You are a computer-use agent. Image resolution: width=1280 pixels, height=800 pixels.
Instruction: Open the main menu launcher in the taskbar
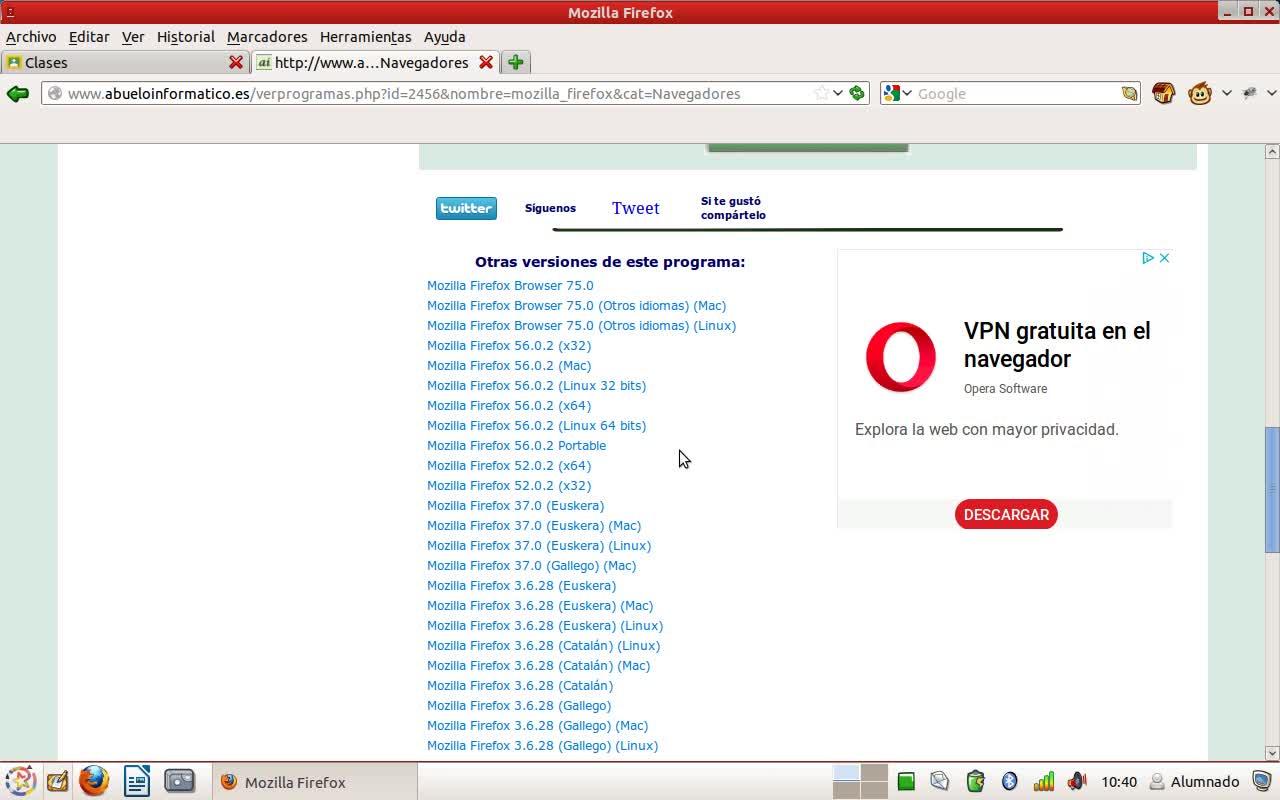tap(20, 781)
